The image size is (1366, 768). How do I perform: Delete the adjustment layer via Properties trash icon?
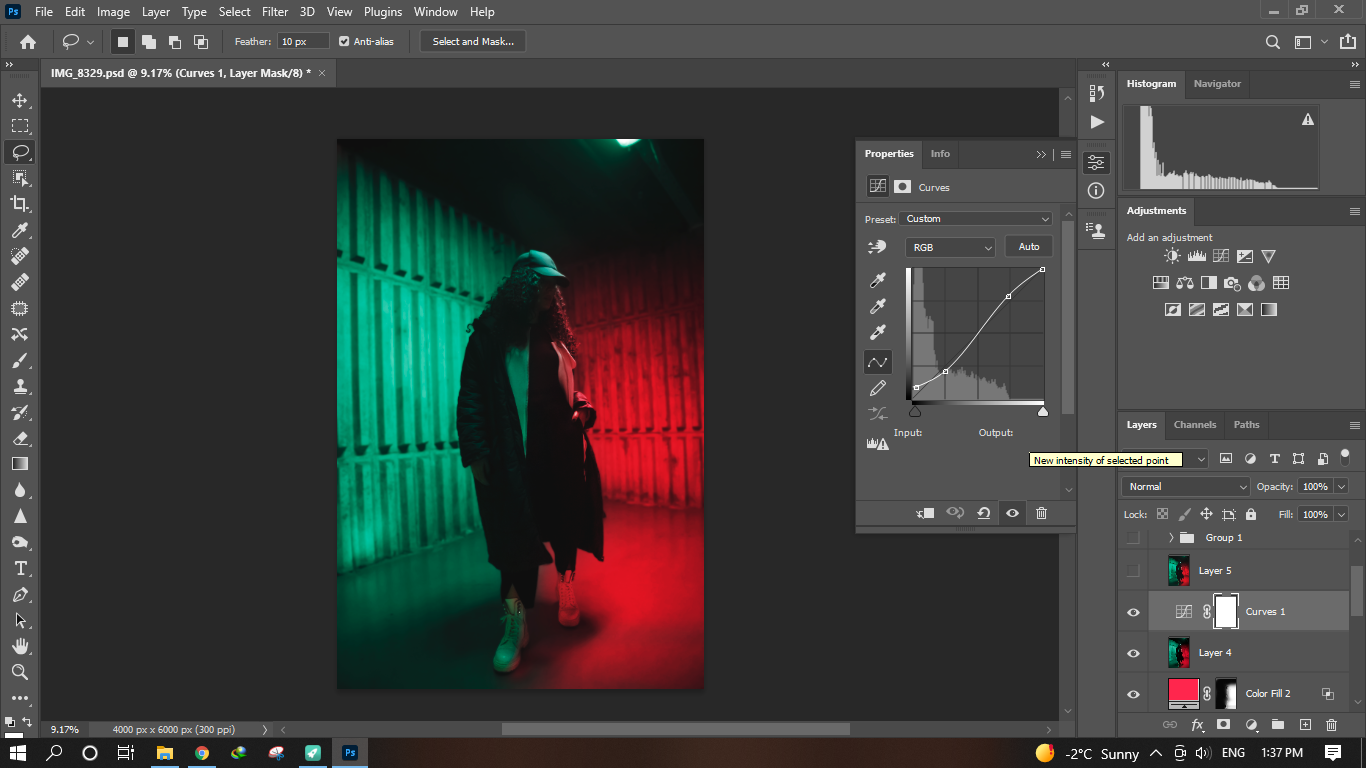1041,513
